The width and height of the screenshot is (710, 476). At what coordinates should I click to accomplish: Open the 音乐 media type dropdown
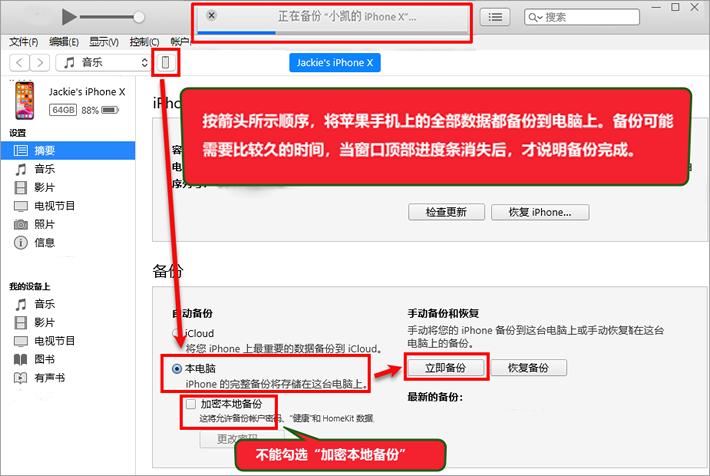pos(103,63)
